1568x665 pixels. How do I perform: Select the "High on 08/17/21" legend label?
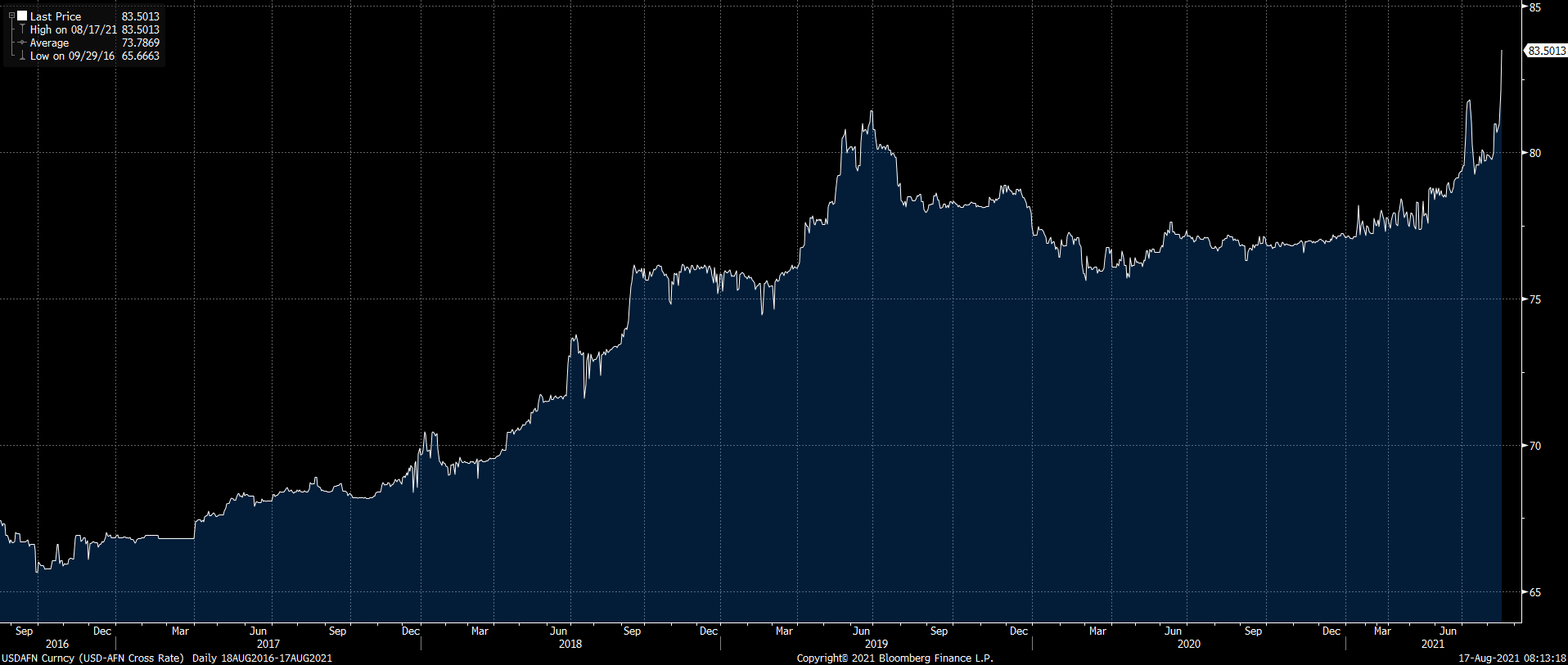(x=73, y=29)
